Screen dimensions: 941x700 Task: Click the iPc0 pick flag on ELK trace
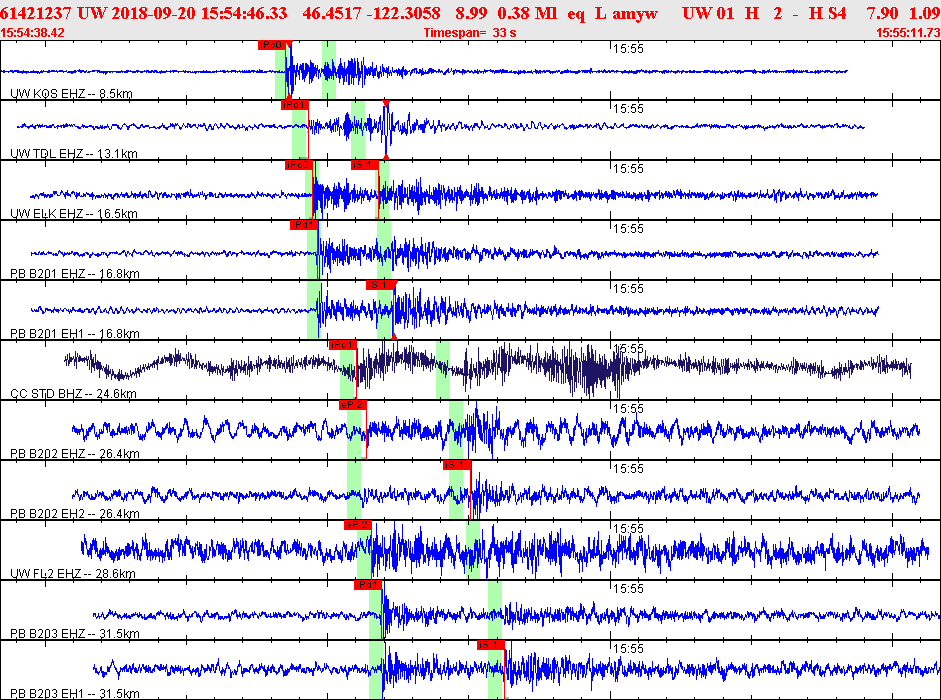pos(298,165)
